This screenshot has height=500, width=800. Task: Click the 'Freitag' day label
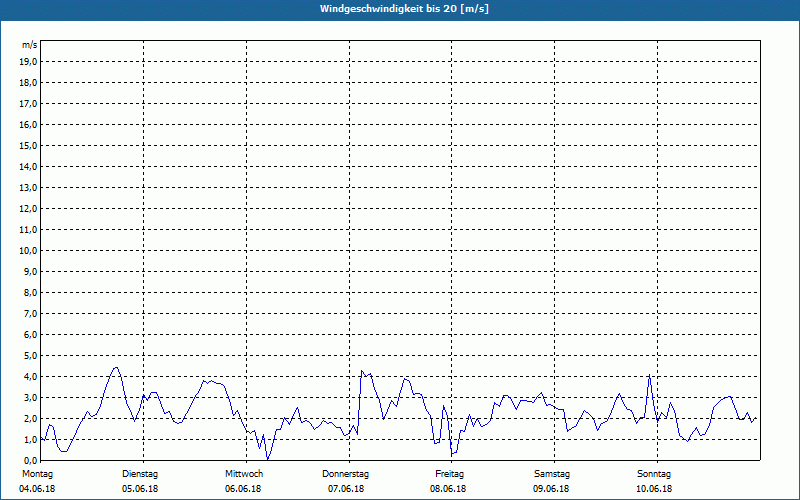(449, 474)
